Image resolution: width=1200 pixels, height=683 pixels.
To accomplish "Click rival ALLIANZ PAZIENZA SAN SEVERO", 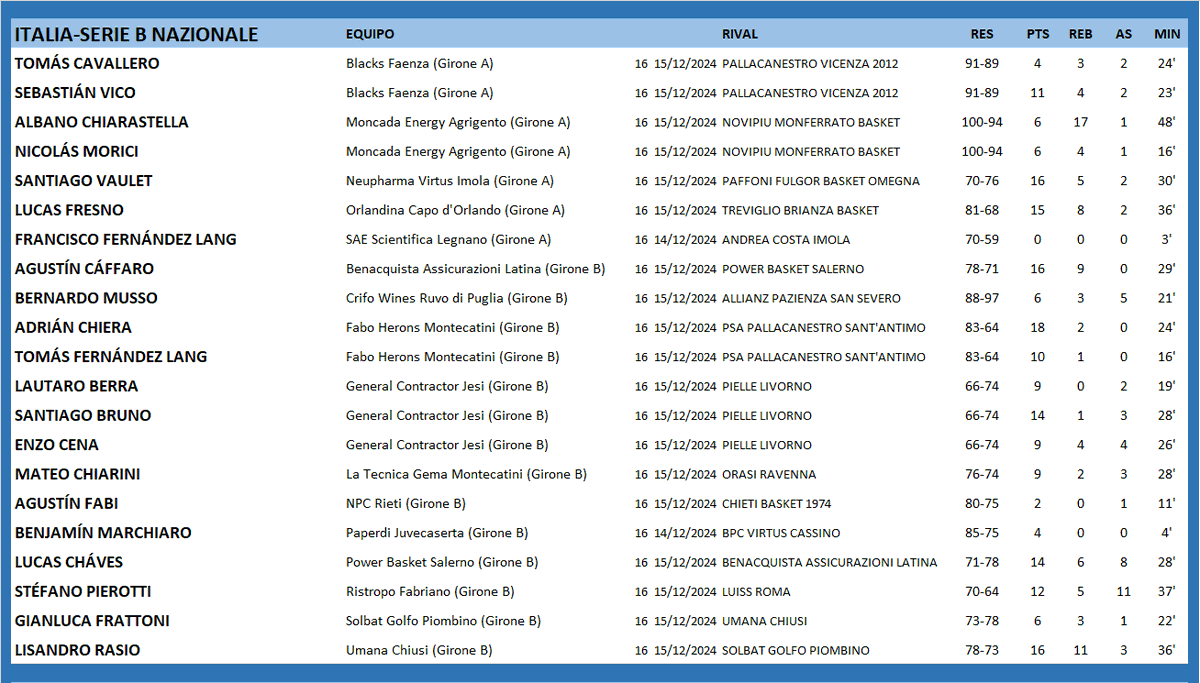I will click(x=811, y=298).
